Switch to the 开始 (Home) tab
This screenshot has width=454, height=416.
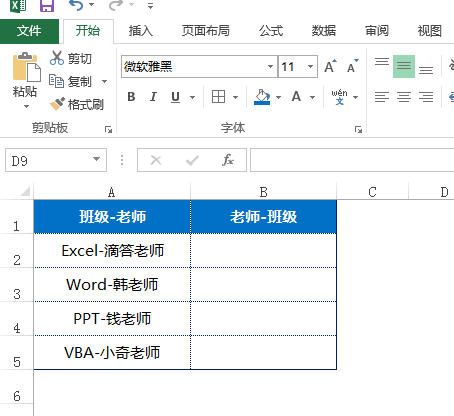[x=88, y=31]
